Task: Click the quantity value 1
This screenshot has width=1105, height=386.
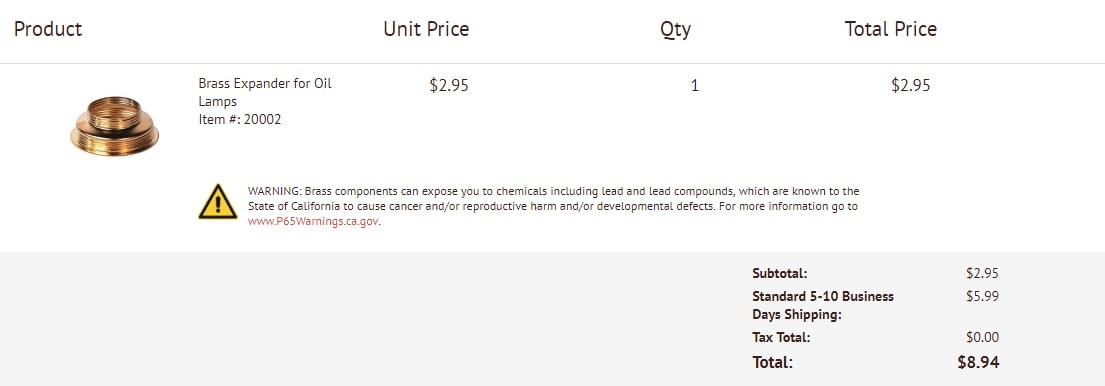Action: pos(695,86)
